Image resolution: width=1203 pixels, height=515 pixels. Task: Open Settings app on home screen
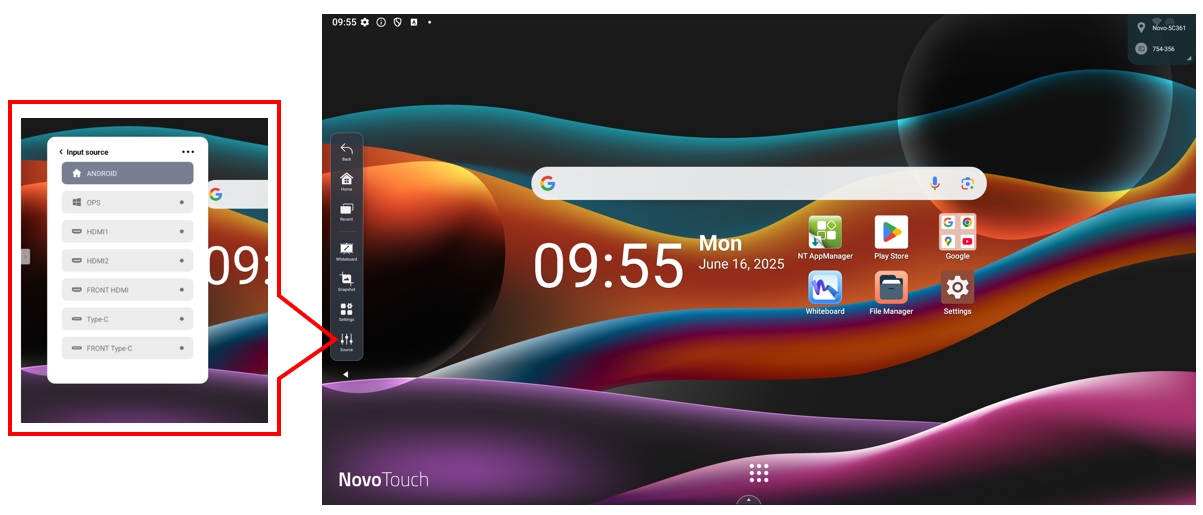click(957, 293)
